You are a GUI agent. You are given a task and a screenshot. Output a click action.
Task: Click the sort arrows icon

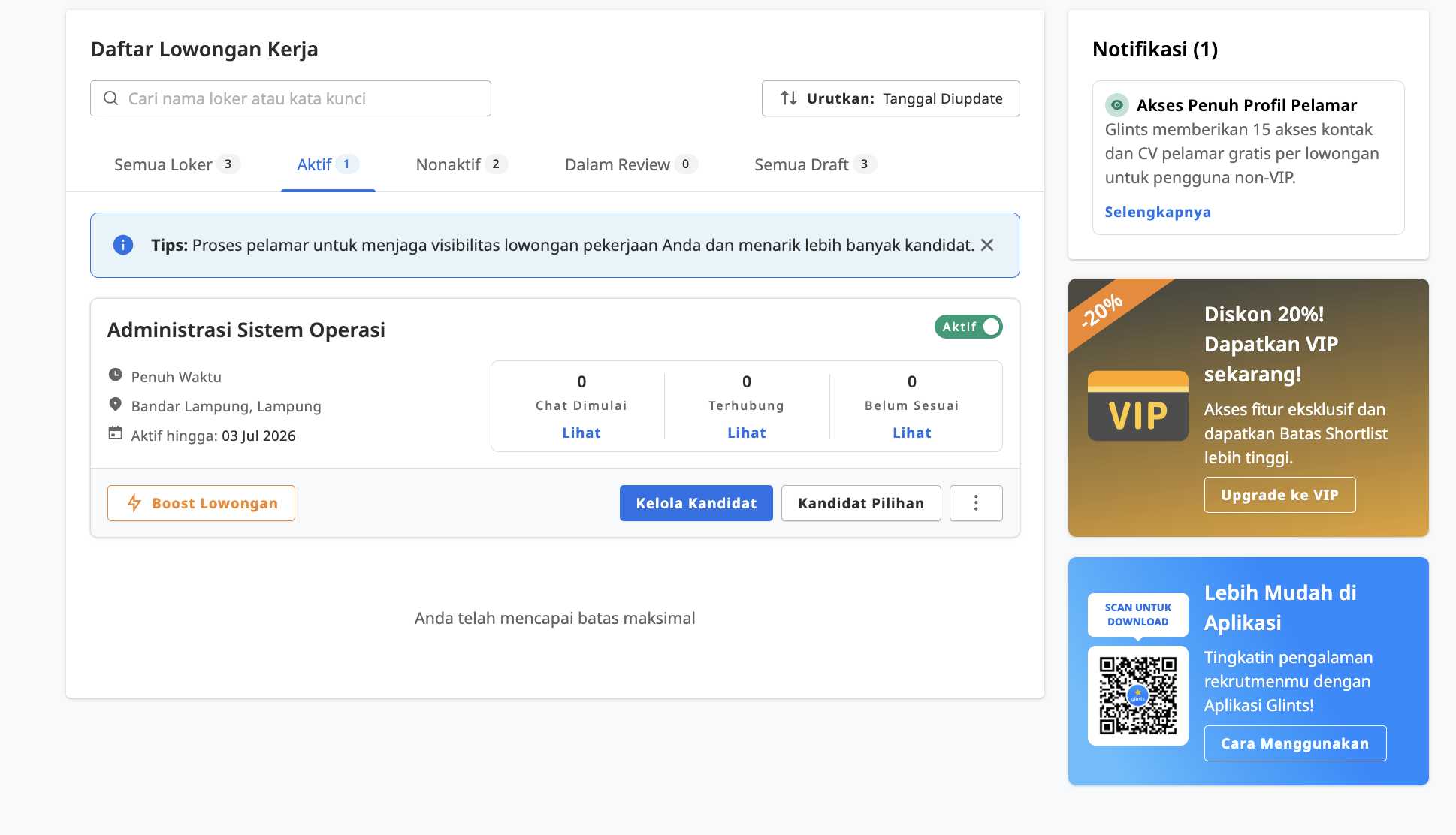(789, 98)
